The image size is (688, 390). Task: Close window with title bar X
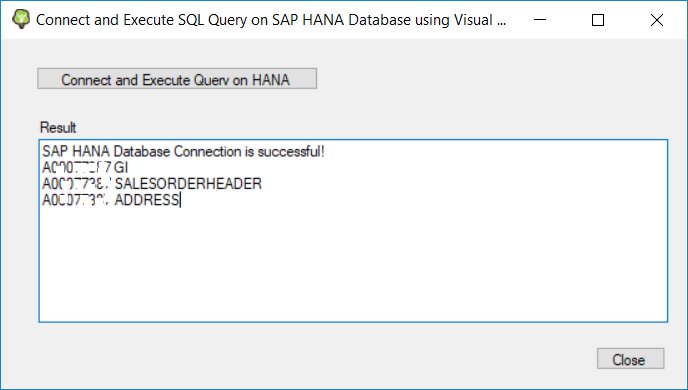coord(657,20)
